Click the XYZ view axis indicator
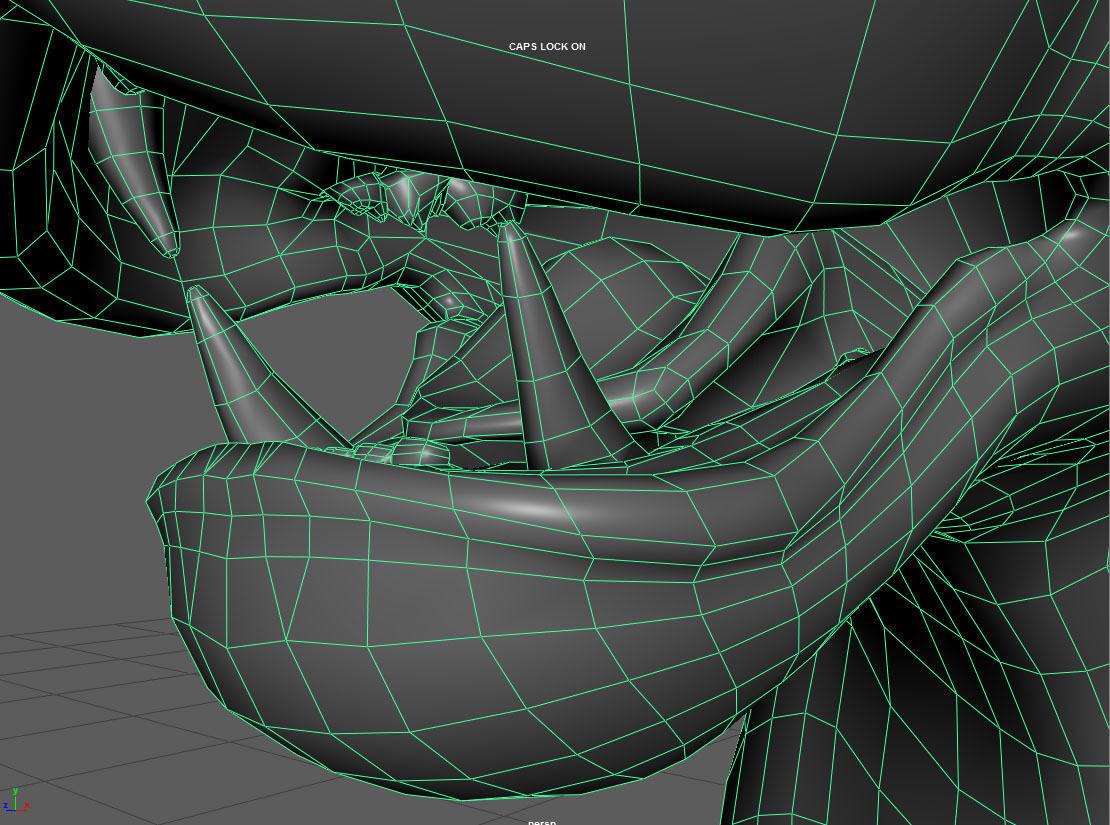This screenshot has height=825, width=1110. 16,800
